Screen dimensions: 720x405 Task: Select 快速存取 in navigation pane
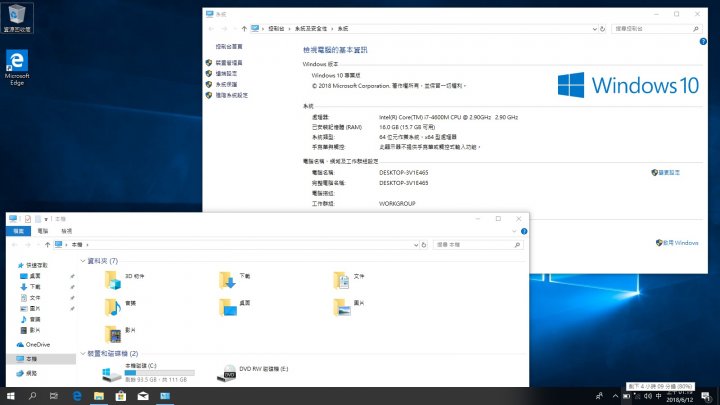[32, 265]
